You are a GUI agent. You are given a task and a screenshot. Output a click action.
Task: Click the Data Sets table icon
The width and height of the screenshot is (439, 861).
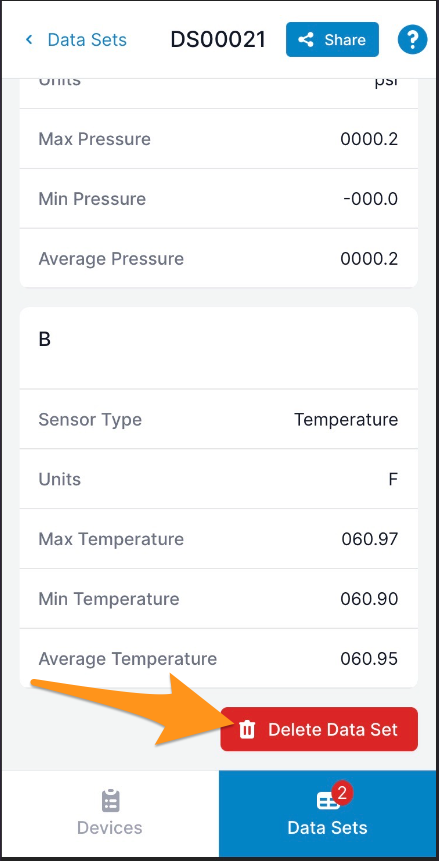point(328,802)
